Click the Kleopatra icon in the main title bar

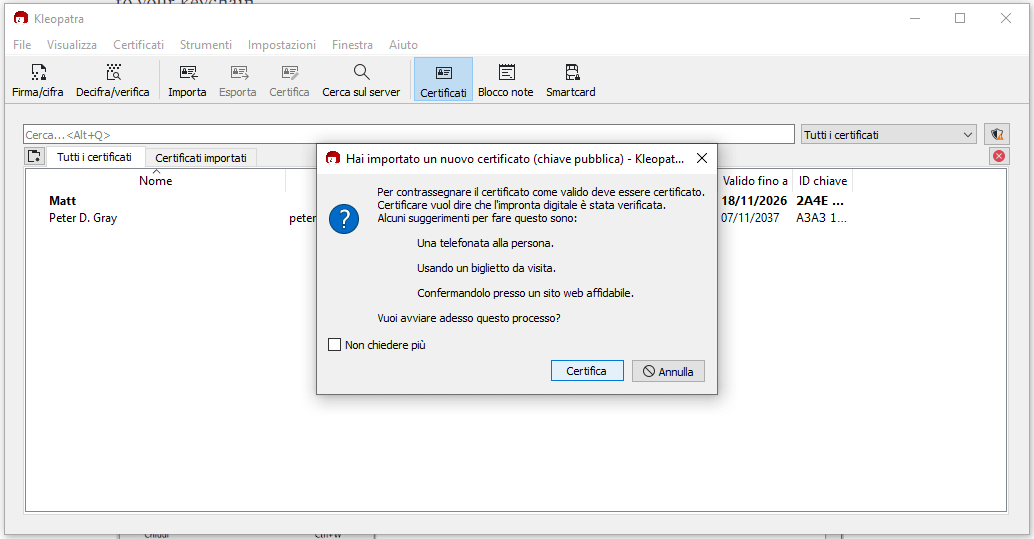21,18
